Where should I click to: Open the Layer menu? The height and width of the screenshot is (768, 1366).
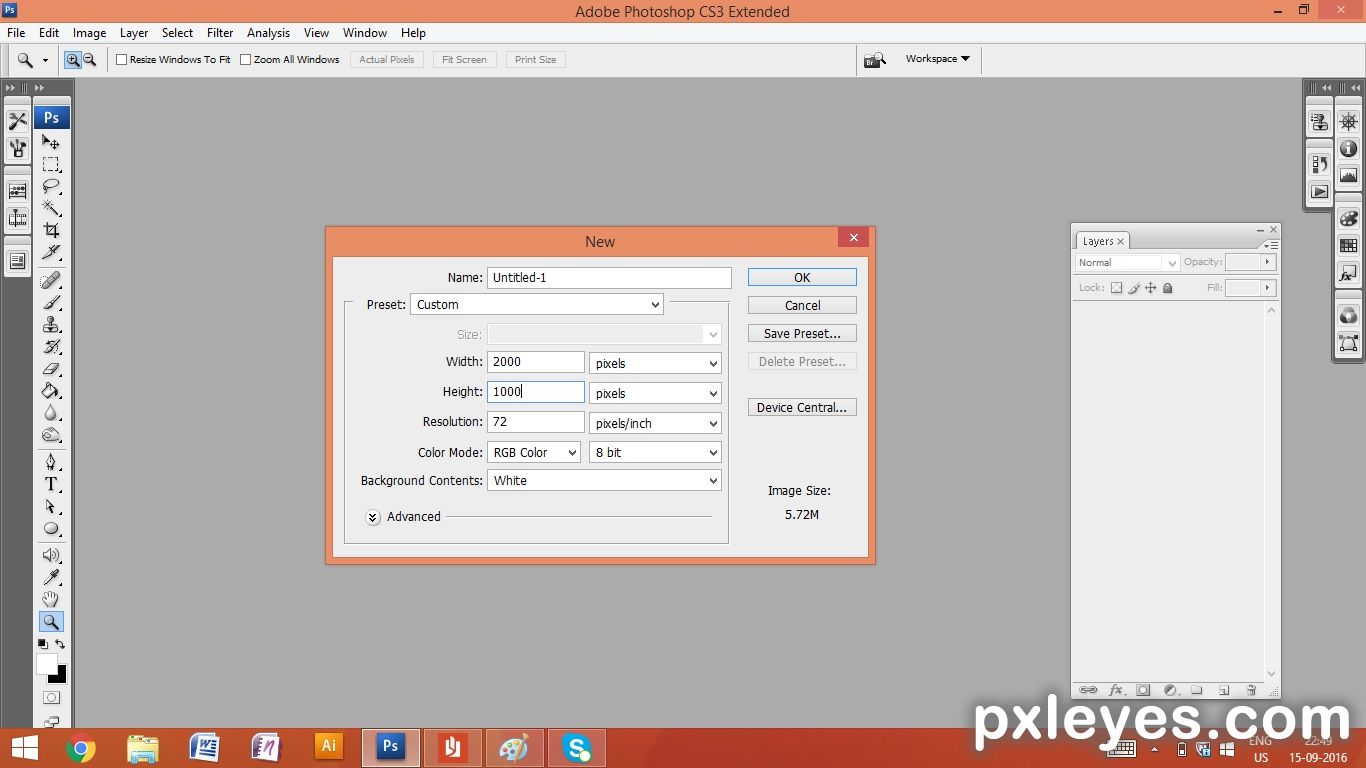tap(134, 33)
